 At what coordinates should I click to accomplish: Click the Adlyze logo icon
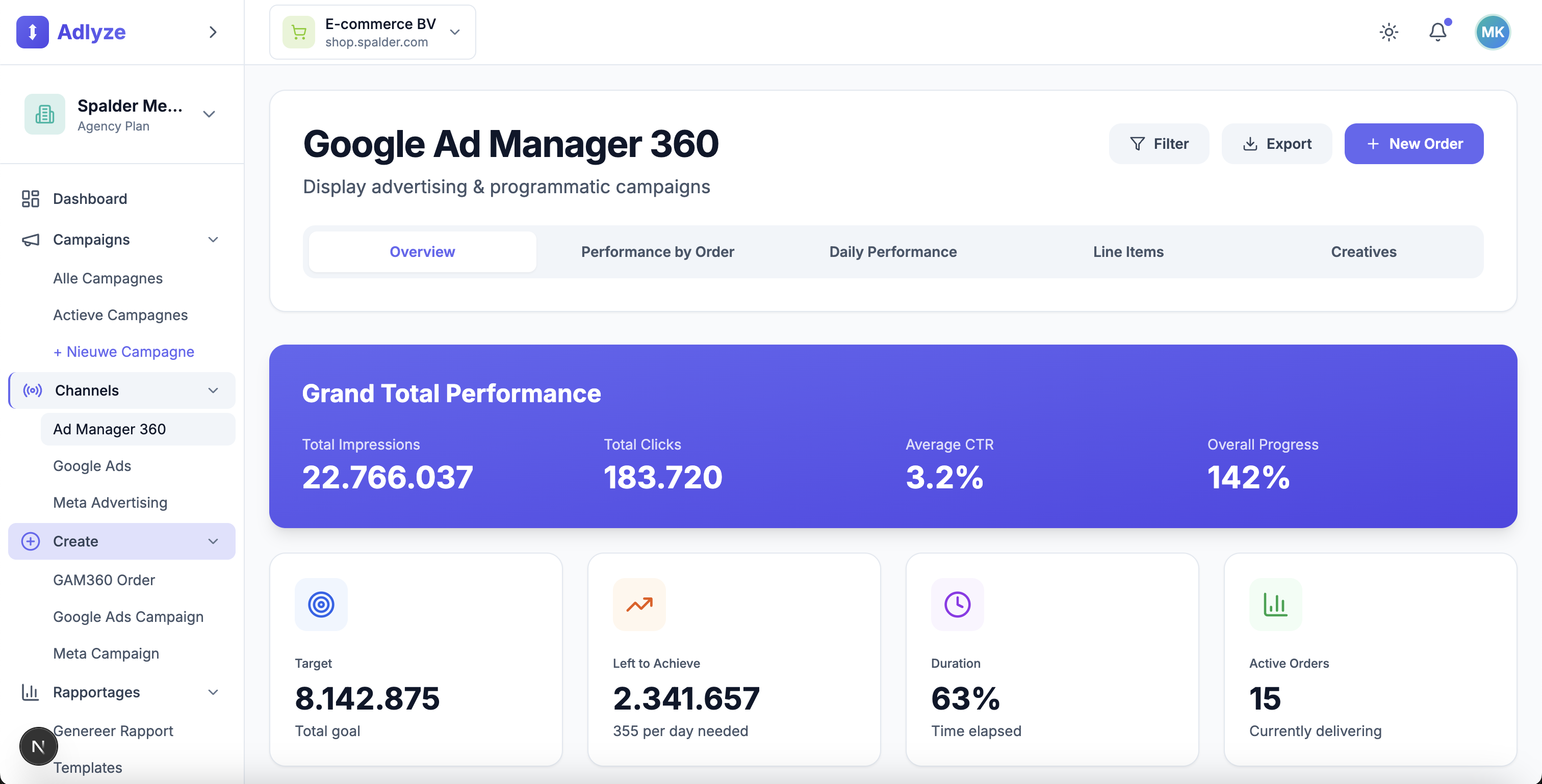pyautogui.click(x=32, y=32)
